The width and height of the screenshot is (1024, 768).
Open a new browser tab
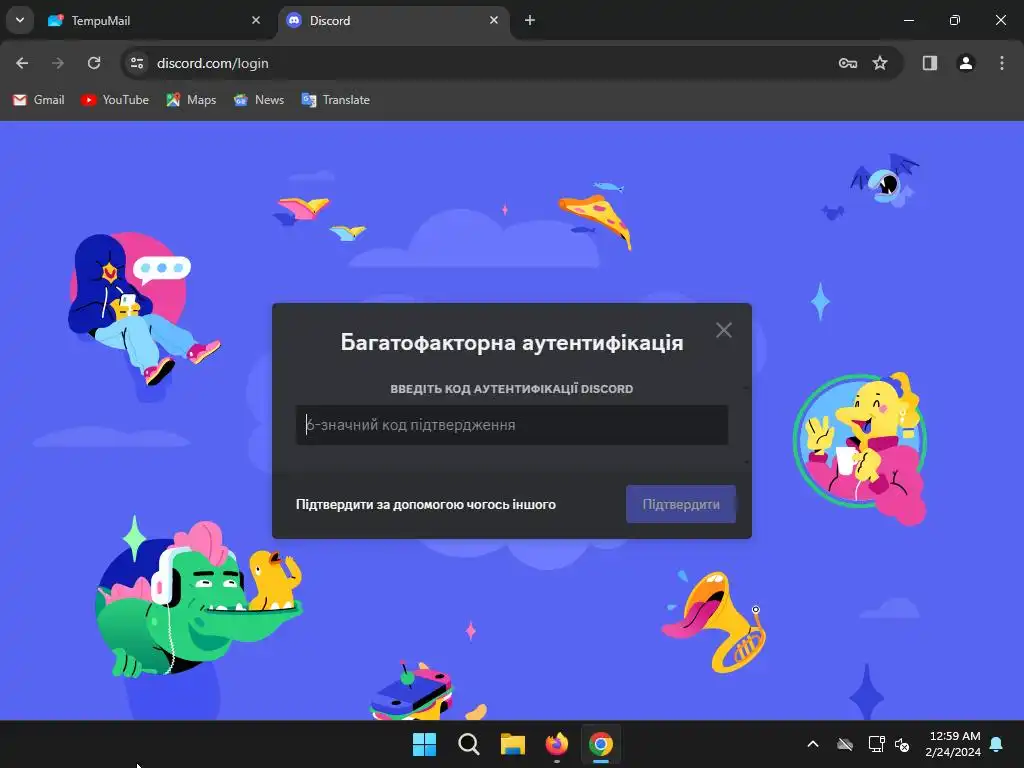pos(530,20)
